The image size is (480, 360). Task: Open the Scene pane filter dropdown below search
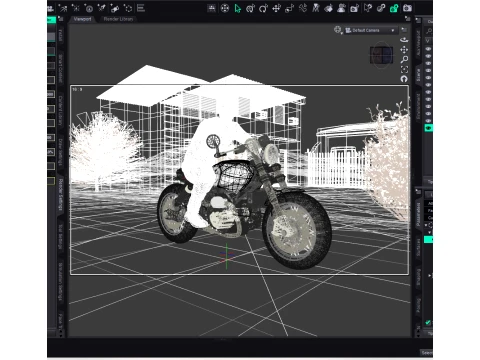[x=429, y=40]
